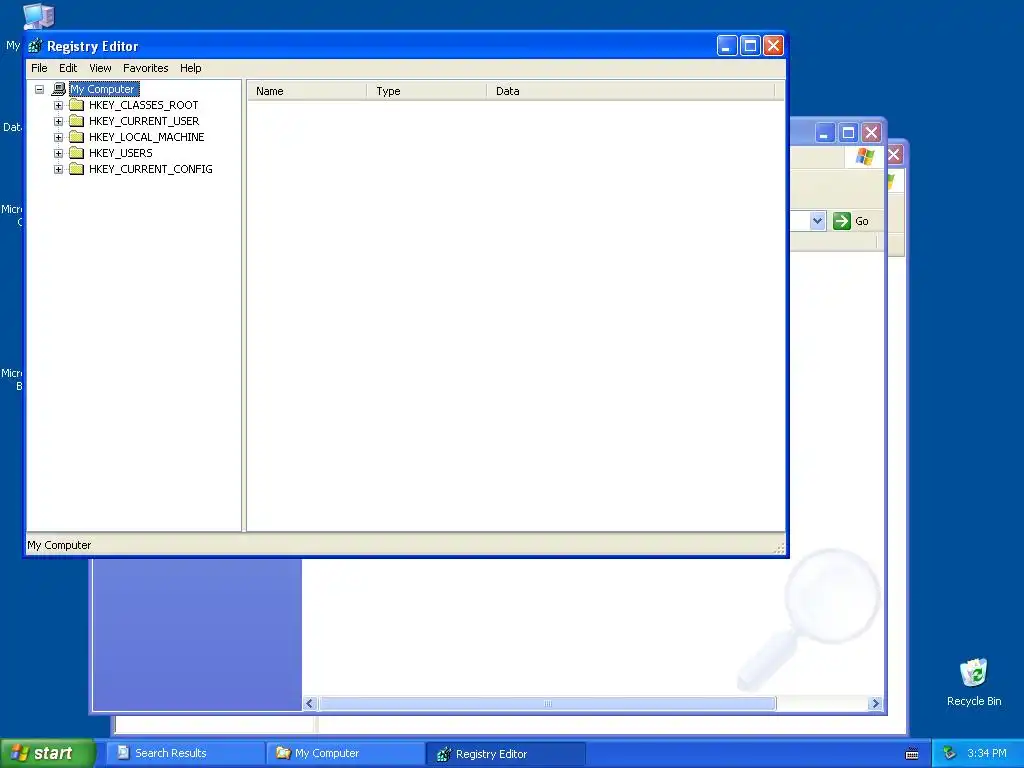Close the middle background window
Image resolution: width=1024 pixels, height=768 pixels.
tap(871, 133)
